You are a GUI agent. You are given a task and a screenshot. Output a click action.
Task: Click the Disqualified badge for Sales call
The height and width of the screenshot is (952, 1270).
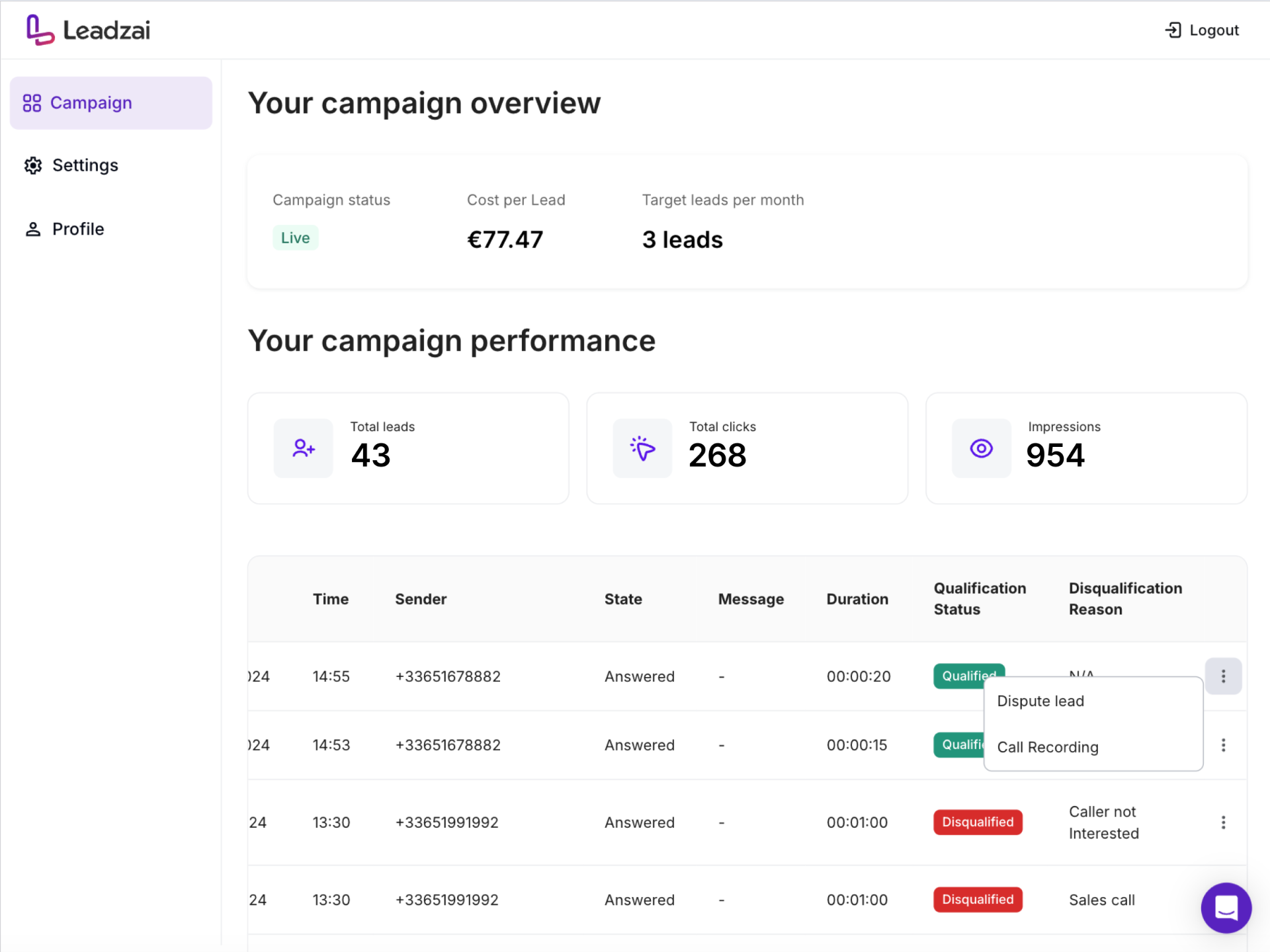(978, 900)
